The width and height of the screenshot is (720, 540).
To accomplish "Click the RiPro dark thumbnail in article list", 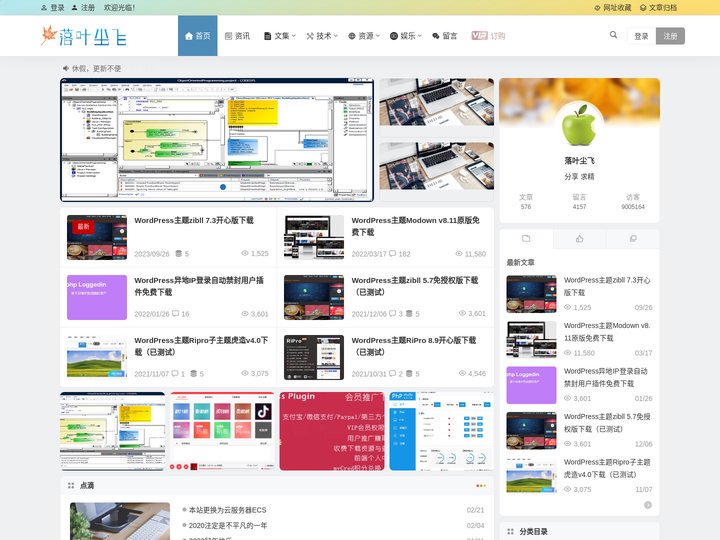I will coord(314,357).
